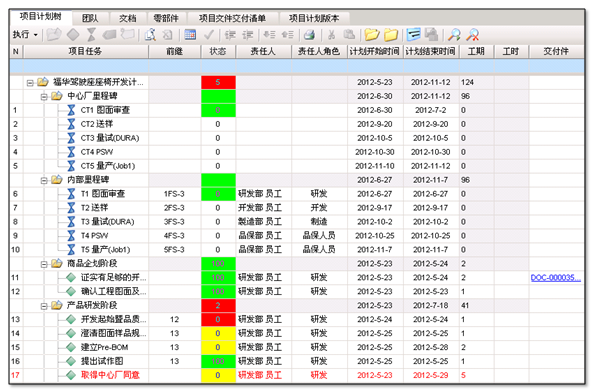
Task: Switch to the 文档 tab
Action: 128,18
